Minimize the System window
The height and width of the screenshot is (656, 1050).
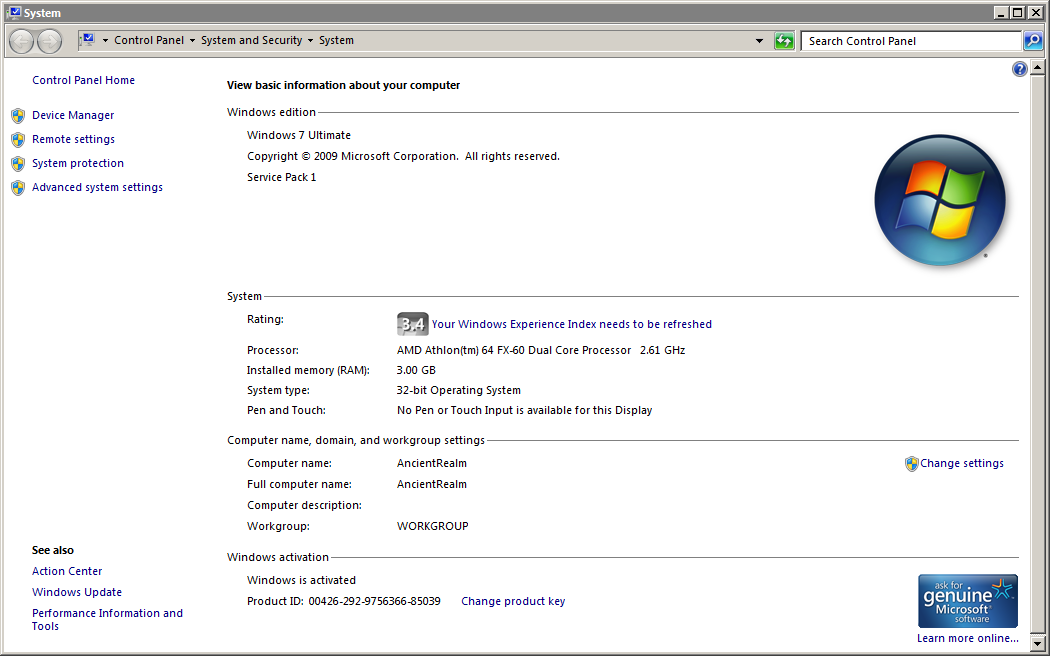coord(1001,12)
